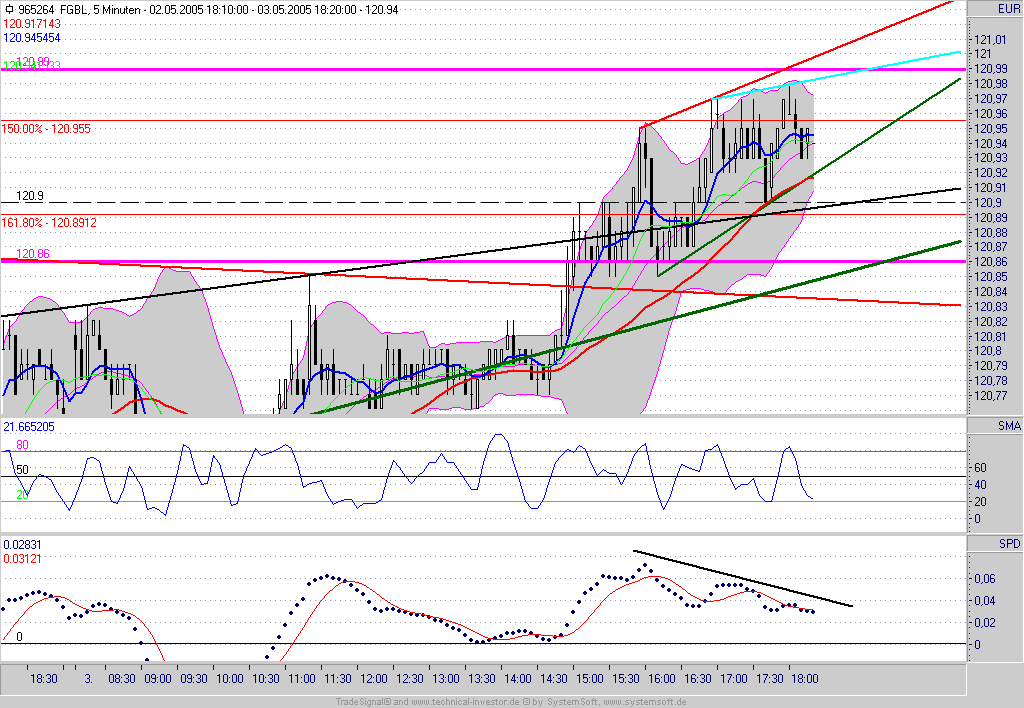Viewport: 1024px width, 708px height.
Task: Click 120,97 on the price axis
Action: click(x=991, y=99)
